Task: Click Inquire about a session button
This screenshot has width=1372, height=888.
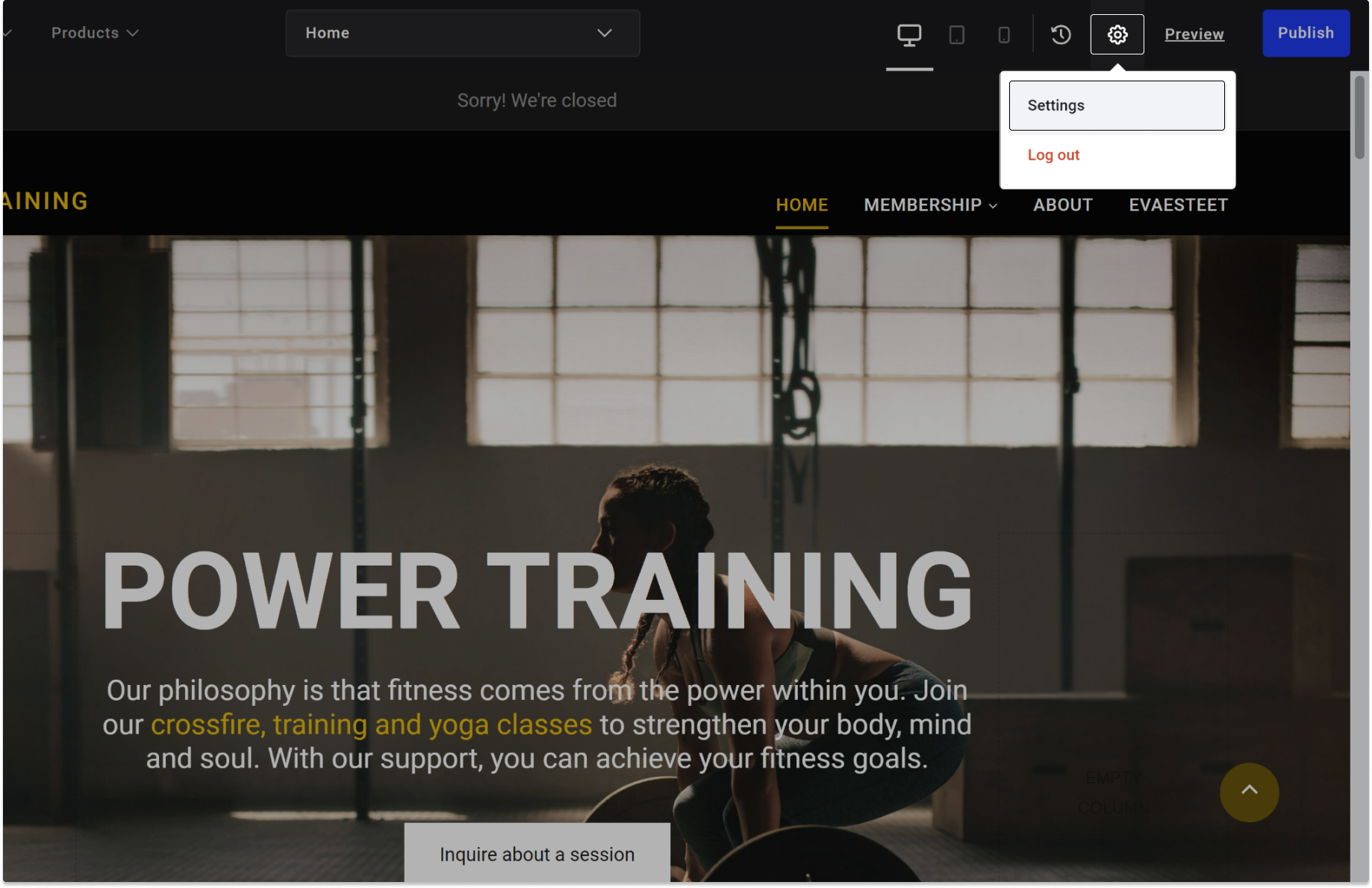Action: (x=537, y=854)
